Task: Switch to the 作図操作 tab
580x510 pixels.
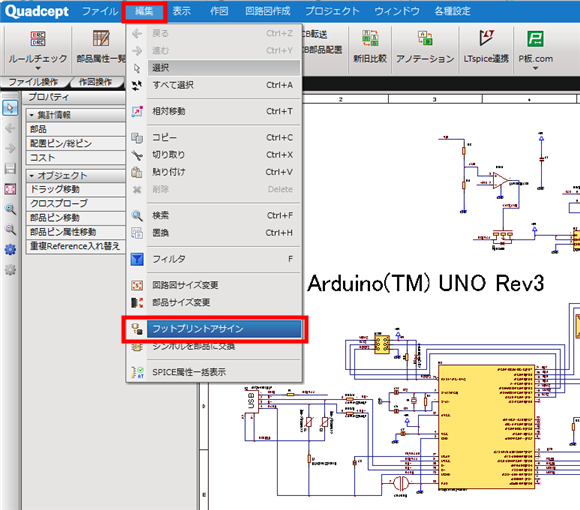Action: point(95,82)
